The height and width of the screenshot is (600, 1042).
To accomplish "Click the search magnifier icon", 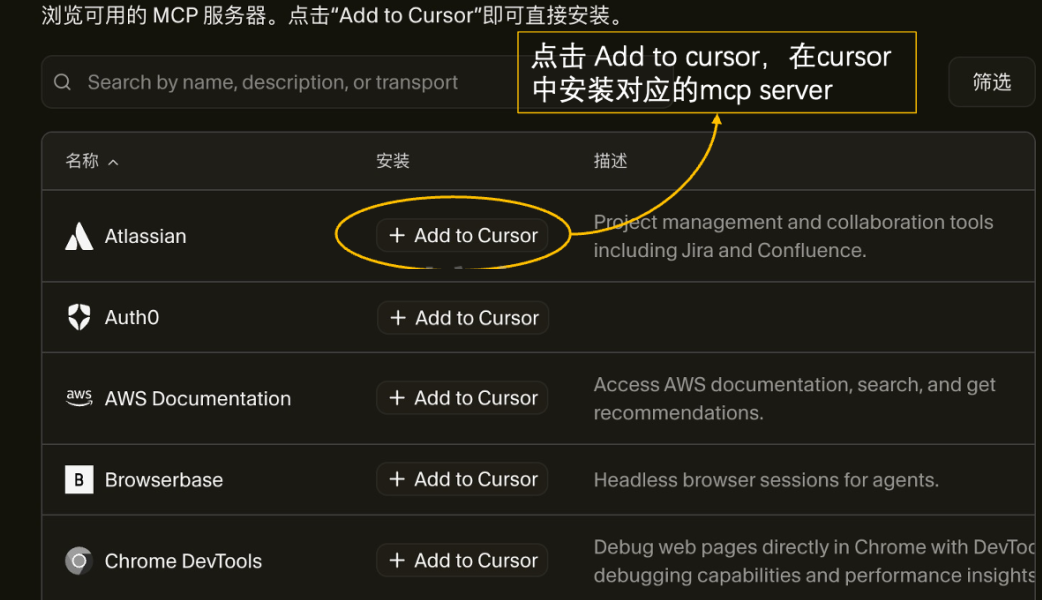I will (62, 82).
